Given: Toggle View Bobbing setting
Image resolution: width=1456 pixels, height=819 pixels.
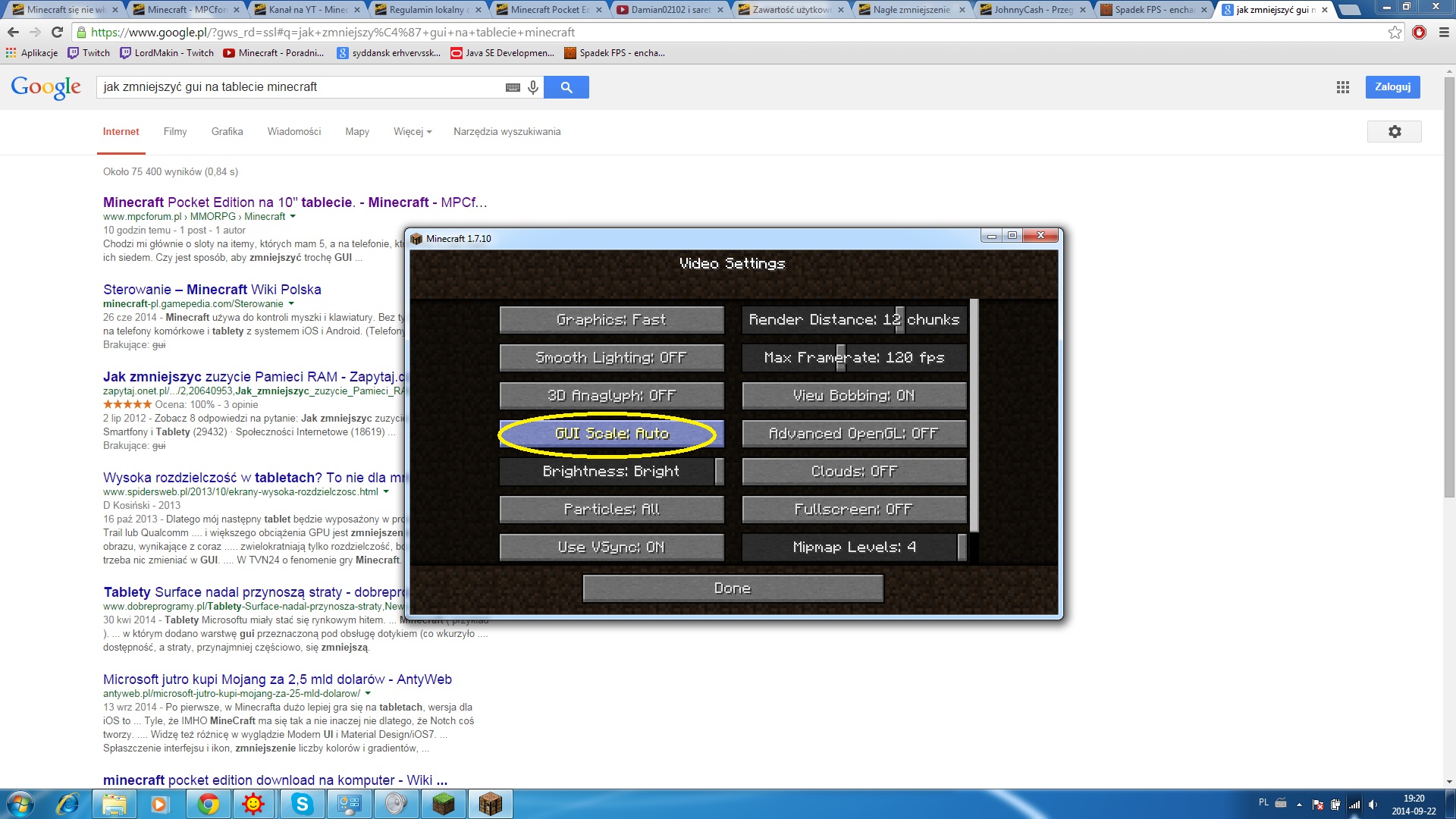Looking at the screenshot, I should click(x=854, y=396).
